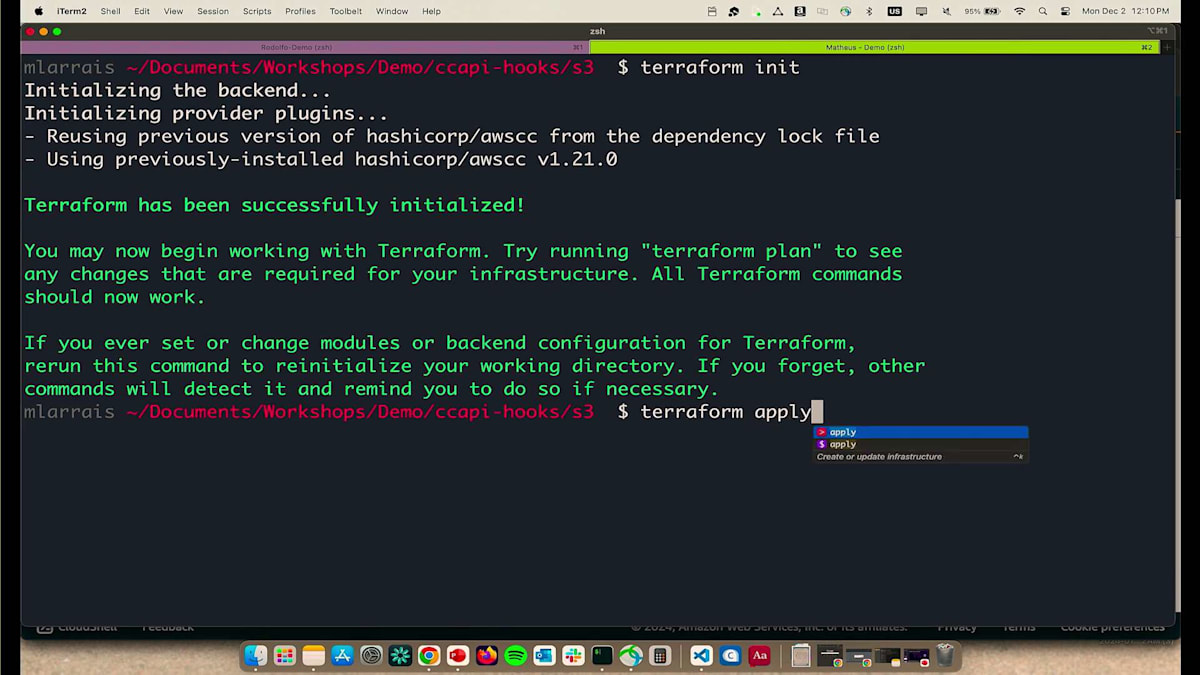Click 'Terraform has been successfully initialized!' message

coord(274,205)
